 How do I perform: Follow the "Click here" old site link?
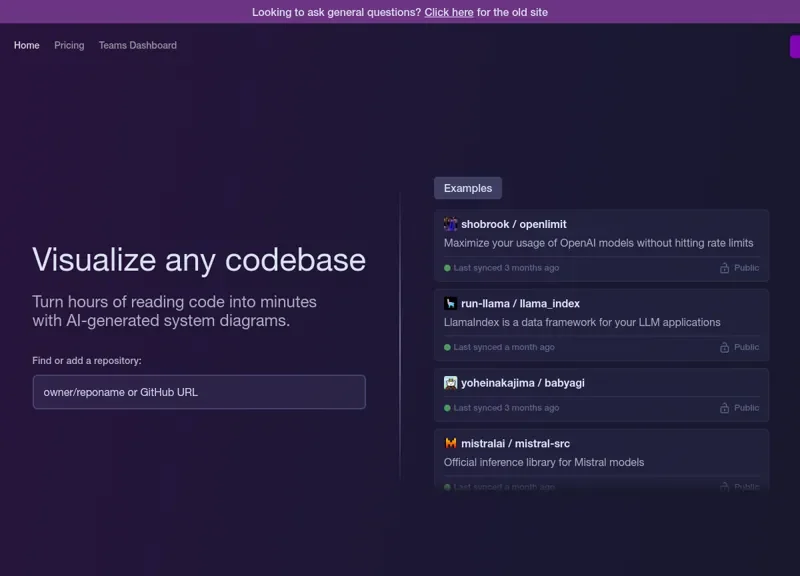(449, 12)
